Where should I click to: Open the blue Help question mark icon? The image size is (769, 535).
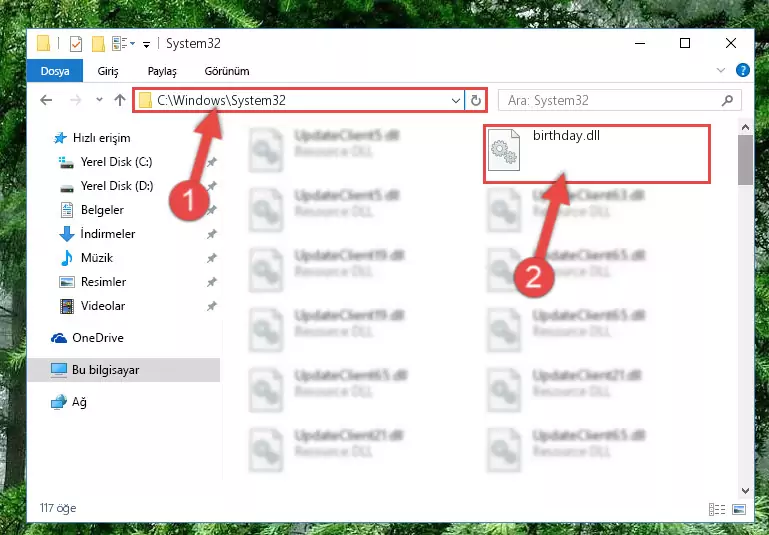click(x=743, y=71)
